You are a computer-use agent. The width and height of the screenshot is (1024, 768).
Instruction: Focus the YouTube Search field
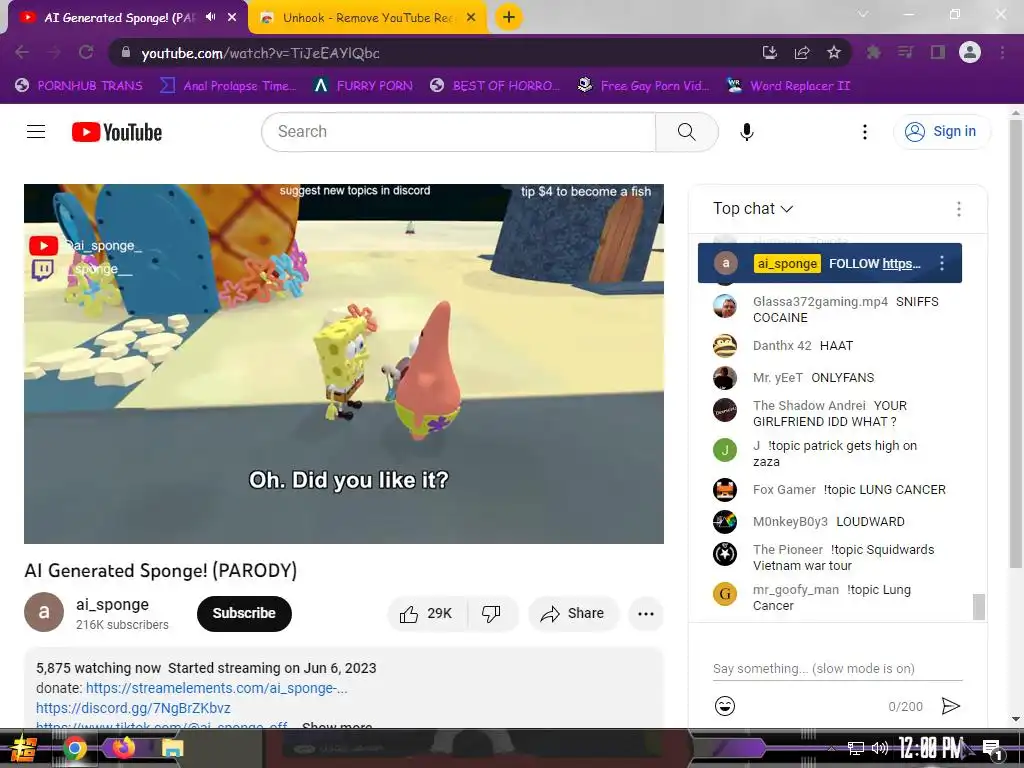click(x=458, y=132)
